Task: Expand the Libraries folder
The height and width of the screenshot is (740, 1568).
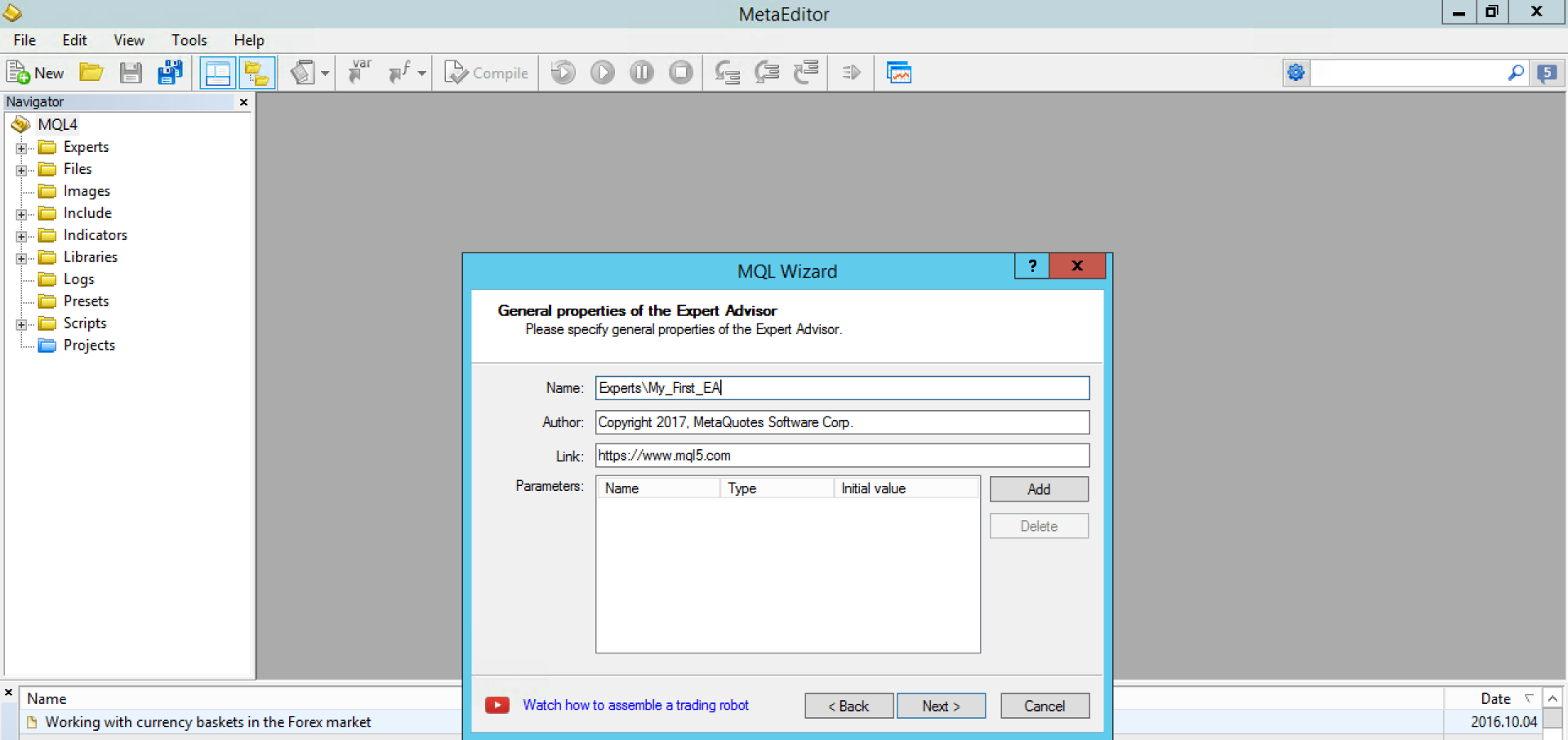Action: click(21, 258)
